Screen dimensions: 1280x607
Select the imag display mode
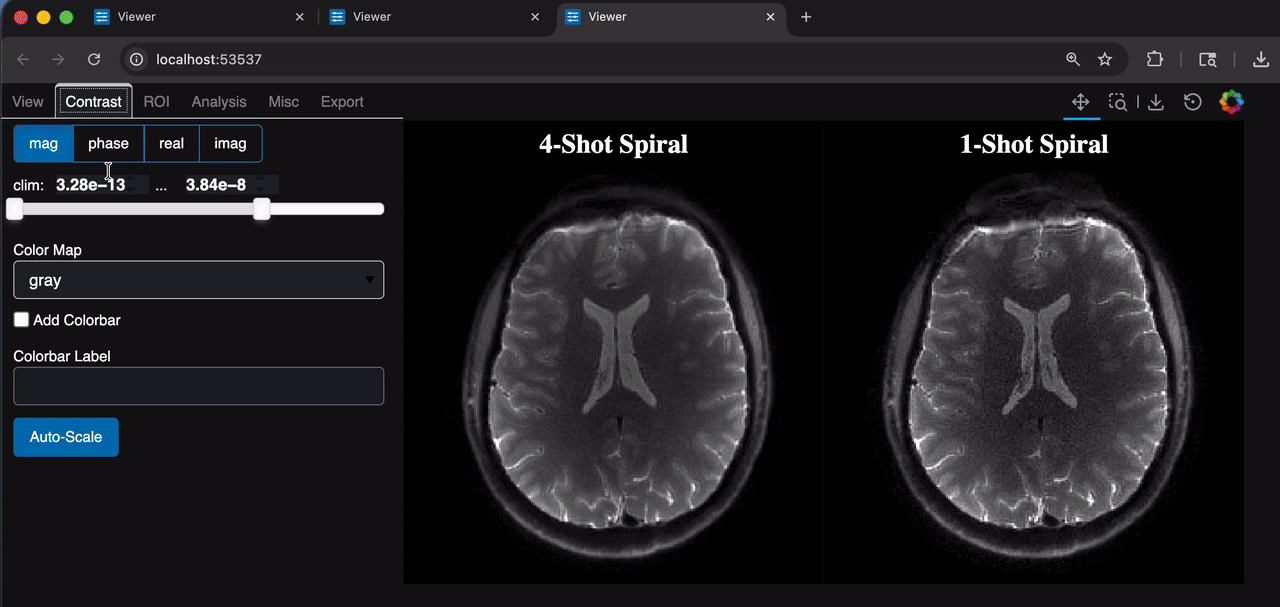coord(230,143)
